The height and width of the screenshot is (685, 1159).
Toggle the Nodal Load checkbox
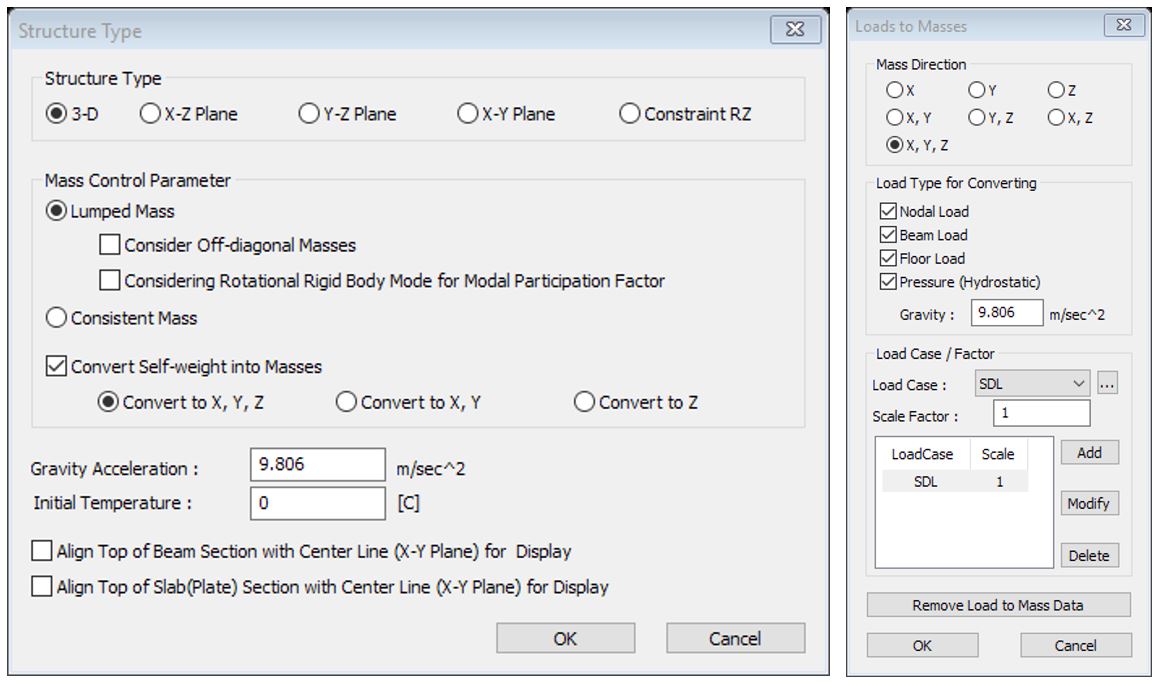coord(888,211)
